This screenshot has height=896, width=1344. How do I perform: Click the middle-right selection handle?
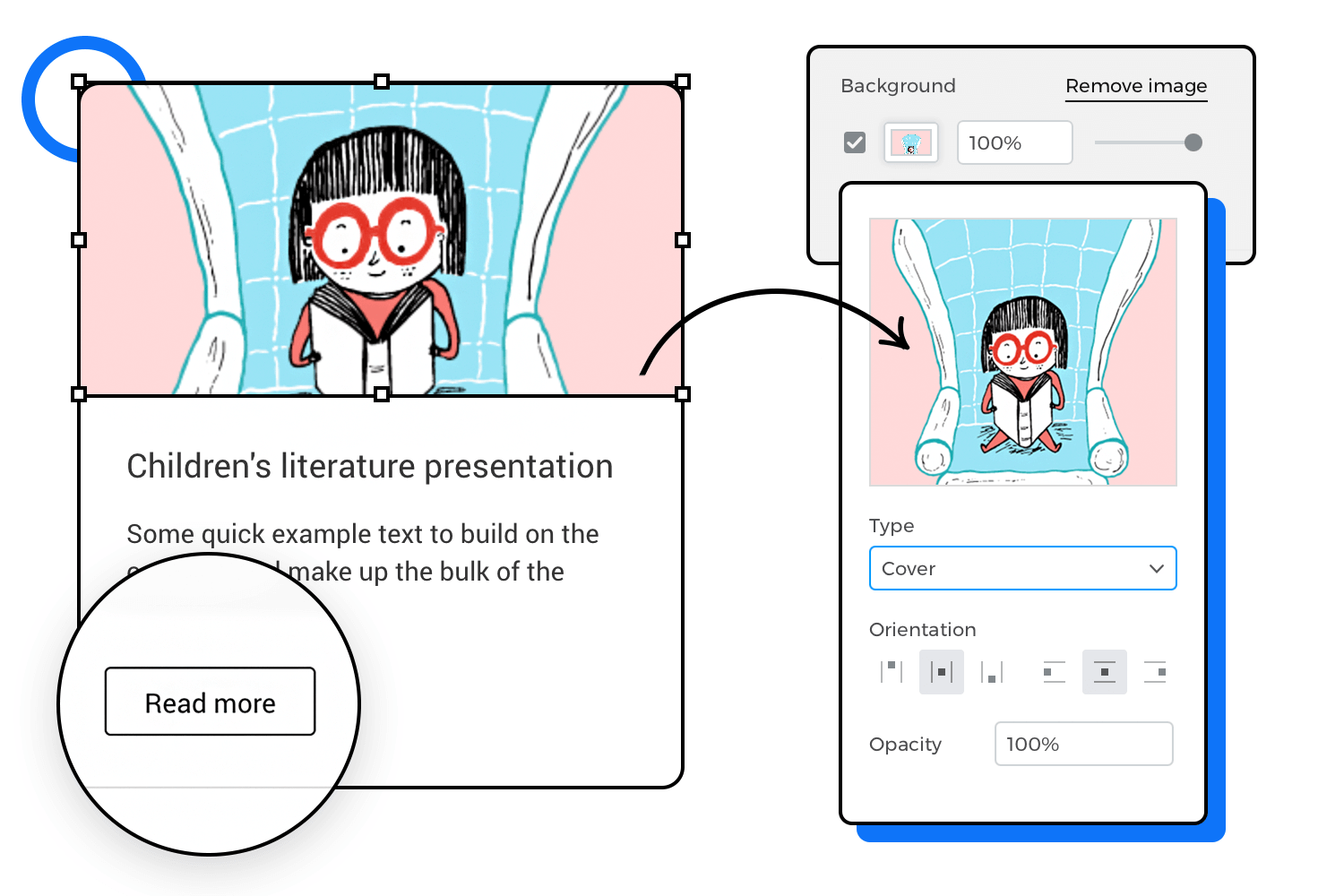[683, 239]
